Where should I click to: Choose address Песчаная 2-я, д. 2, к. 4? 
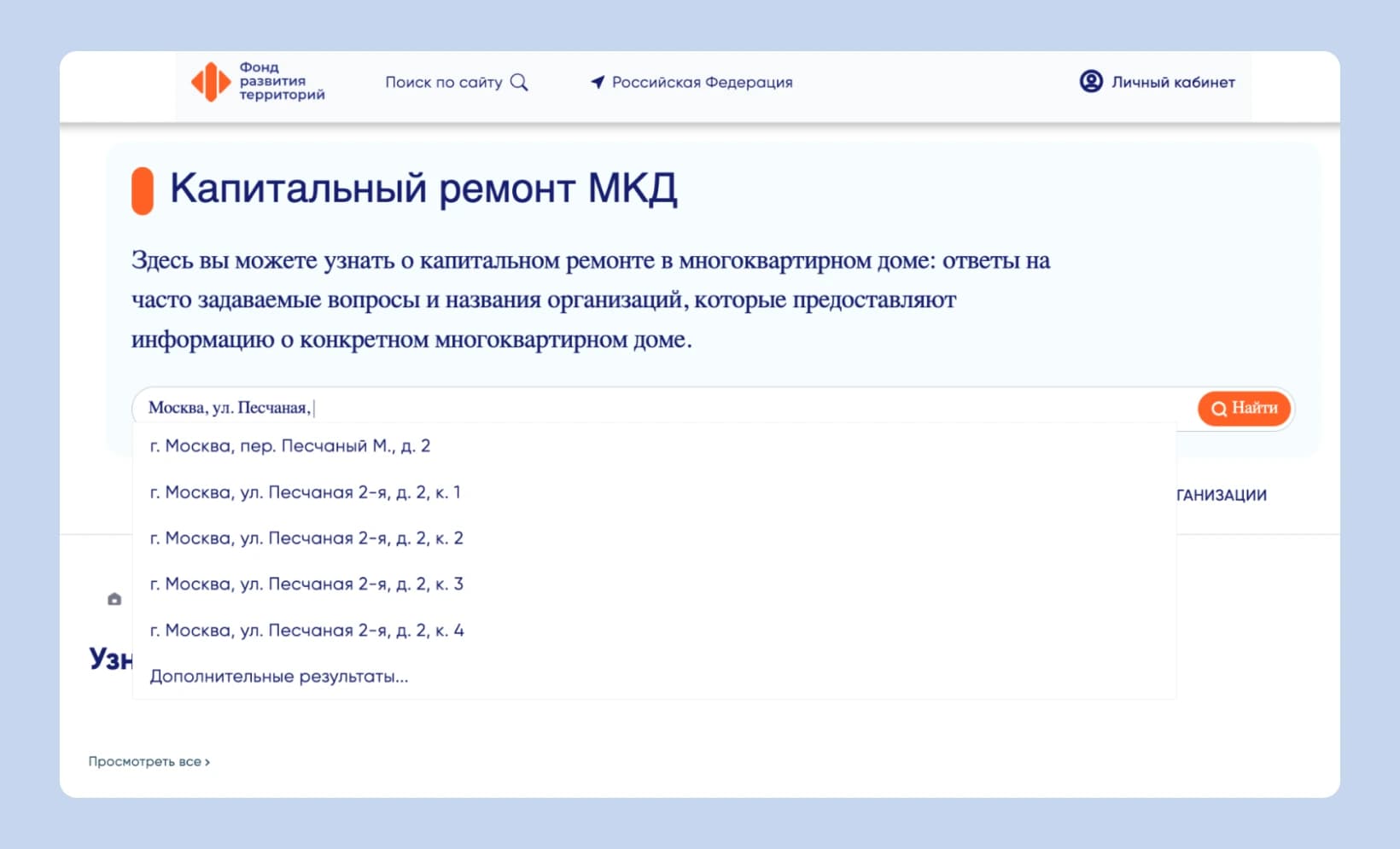[x=306, y=631]
